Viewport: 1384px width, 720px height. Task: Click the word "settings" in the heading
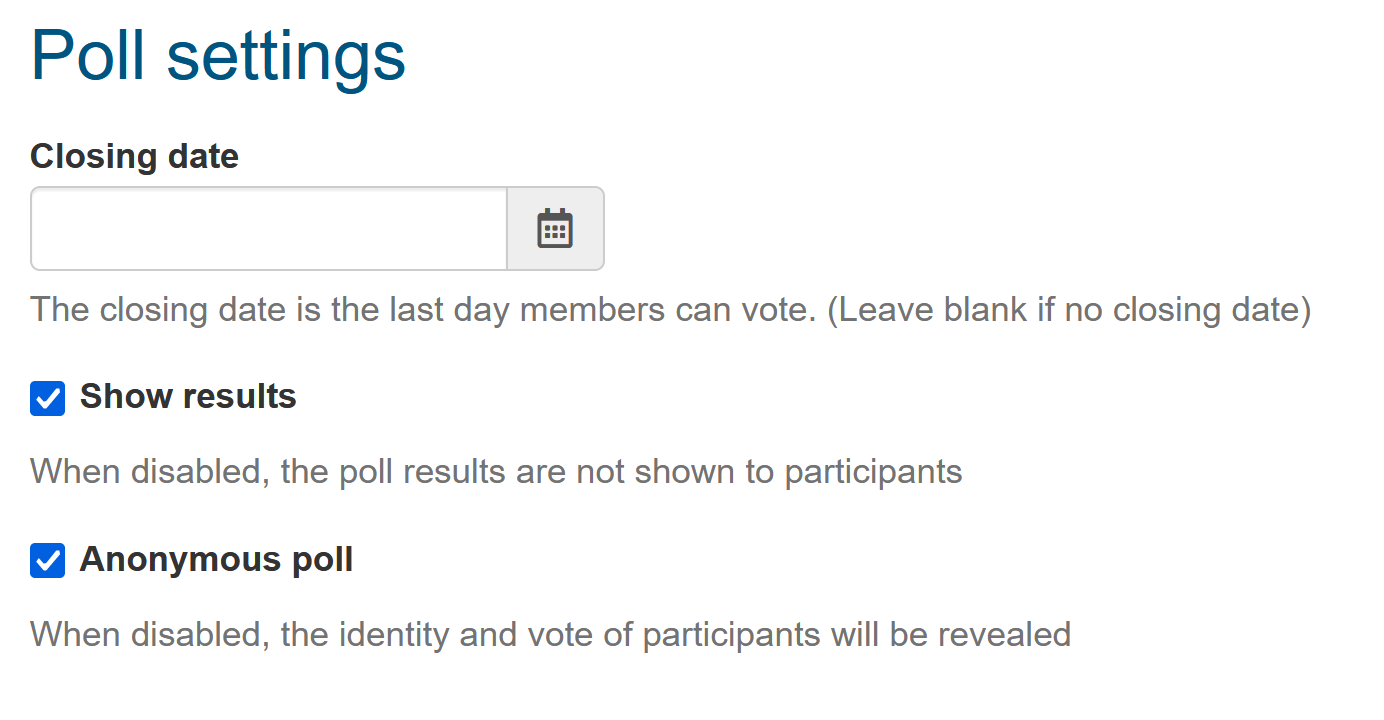286,56
